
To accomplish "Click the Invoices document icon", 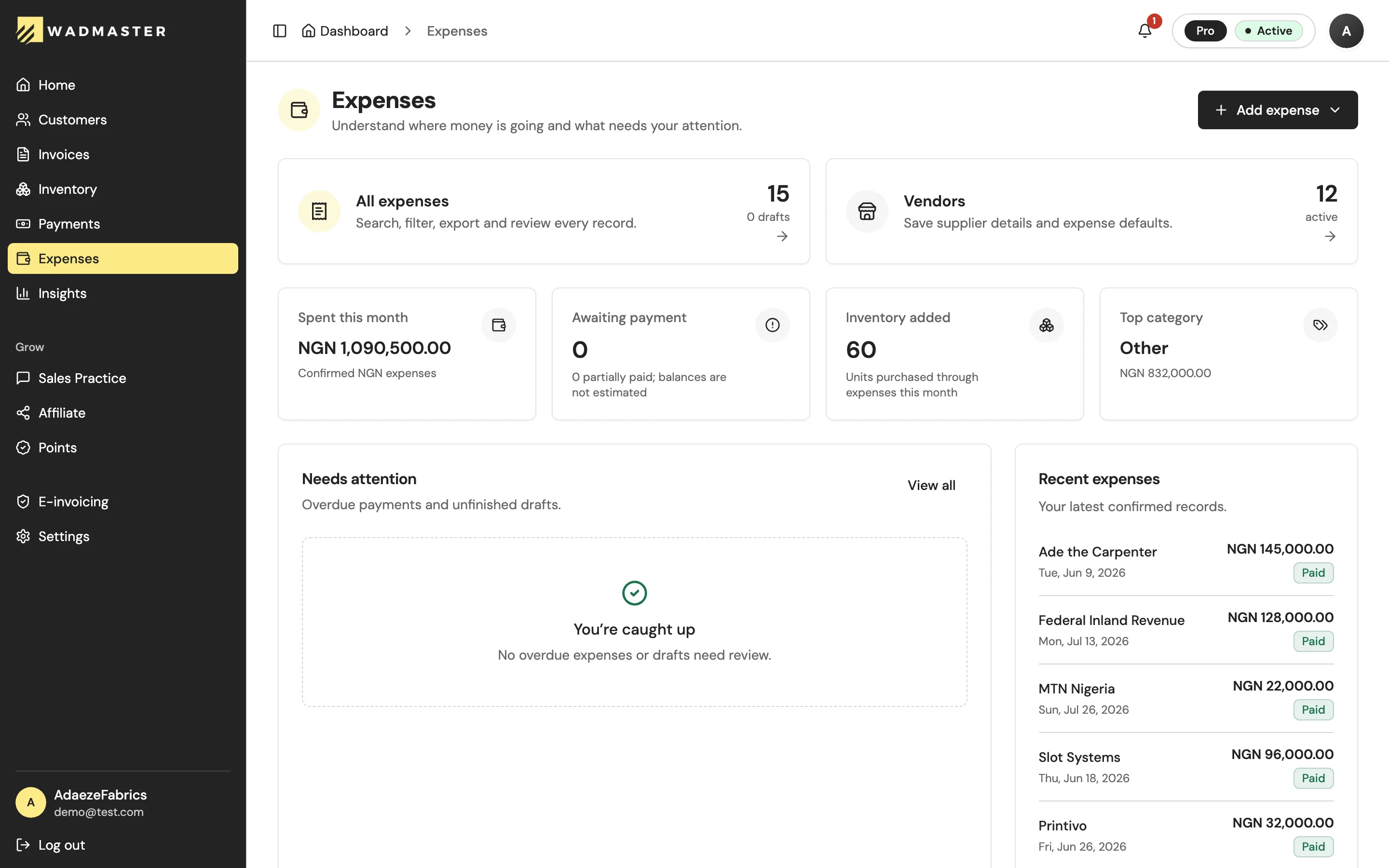I will coord(23,154).
